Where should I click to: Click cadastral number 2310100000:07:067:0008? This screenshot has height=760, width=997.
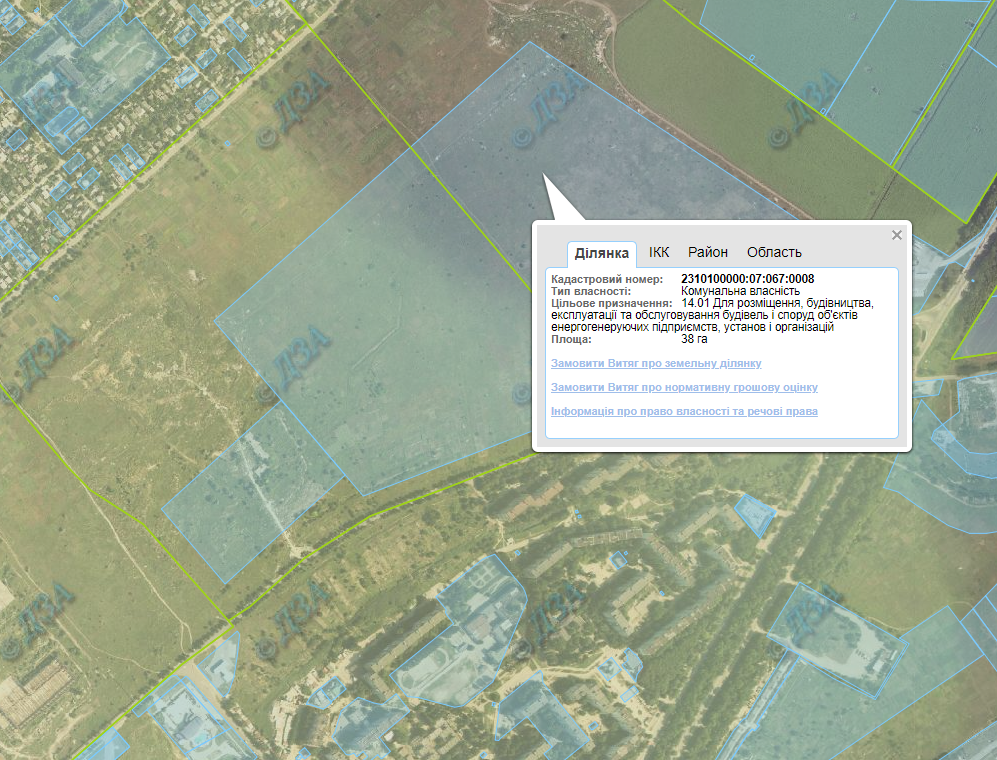tap(747, 279)
